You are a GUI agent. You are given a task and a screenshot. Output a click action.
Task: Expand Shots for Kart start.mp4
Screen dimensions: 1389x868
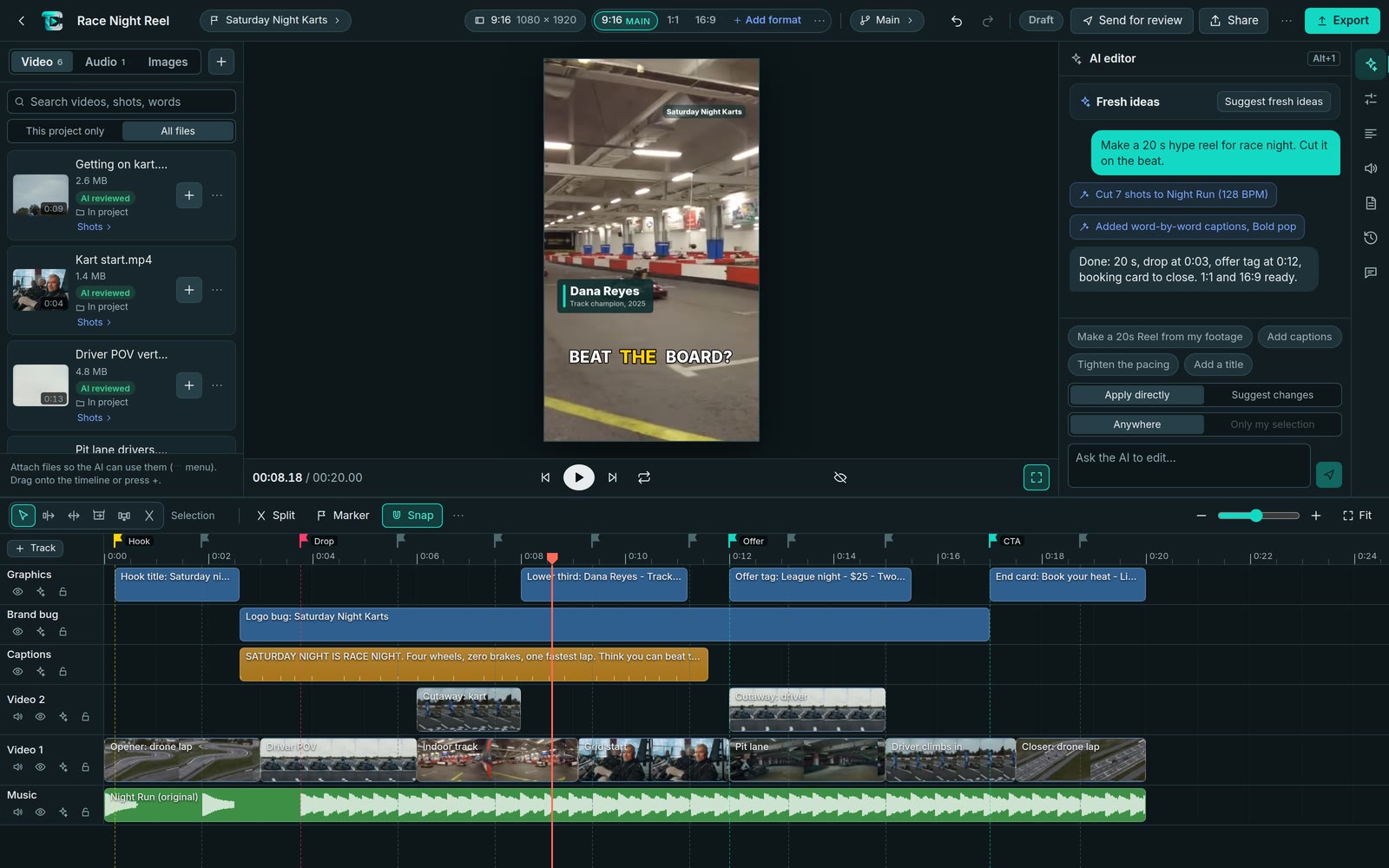pos(94,322)
